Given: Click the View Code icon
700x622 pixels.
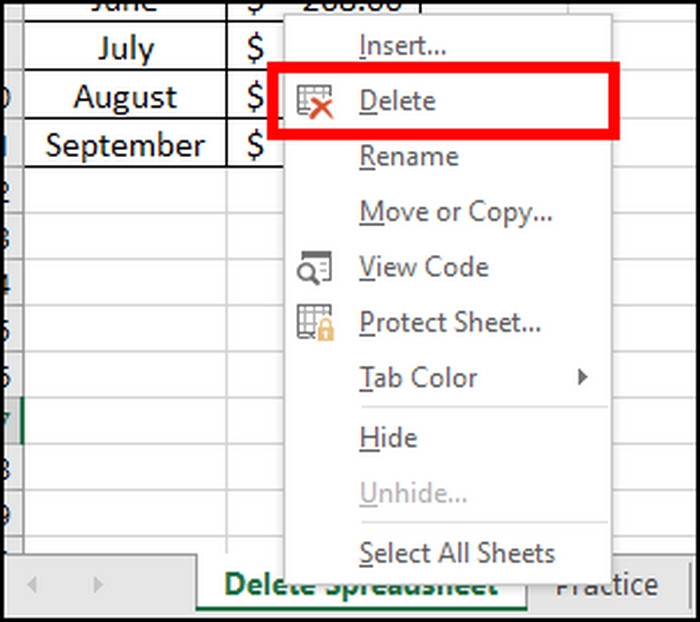Looking at the screenshot, I should [315, 267].
